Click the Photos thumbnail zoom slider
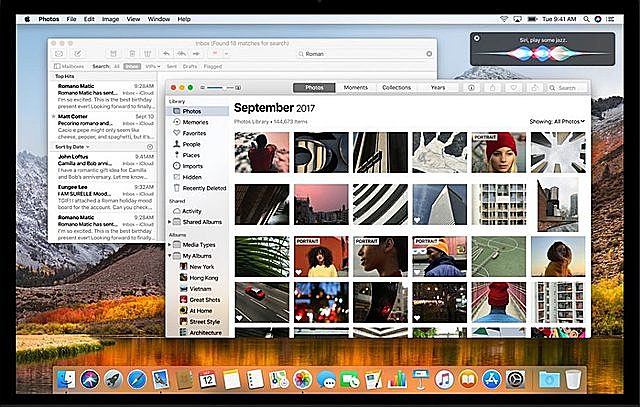The height and width of the screenshot is (407, 640). 220,87
